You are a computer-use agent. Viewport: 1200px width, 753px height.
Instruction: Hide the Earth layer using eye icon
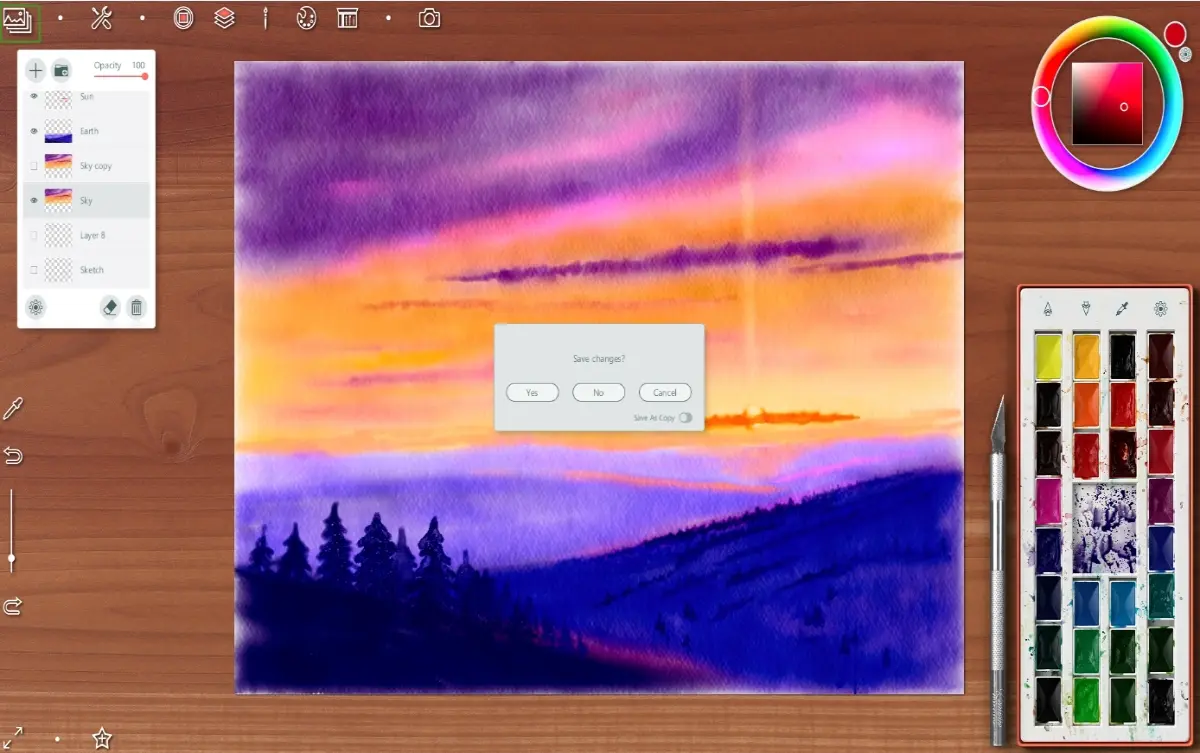34,131
